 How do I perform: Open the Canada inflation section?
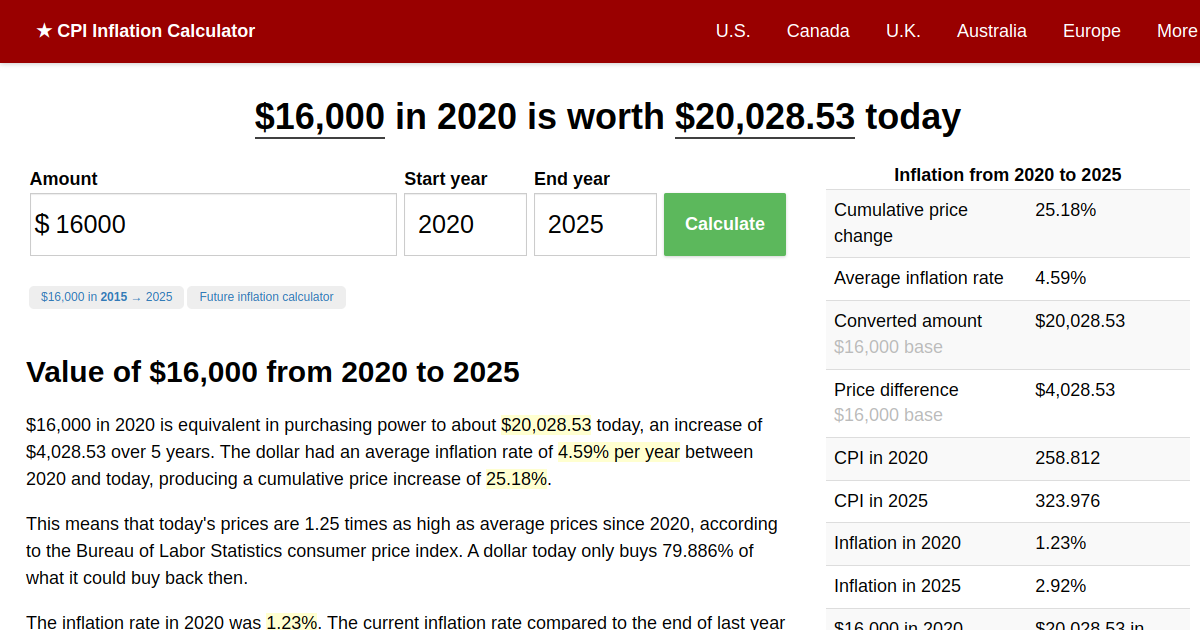818,31
